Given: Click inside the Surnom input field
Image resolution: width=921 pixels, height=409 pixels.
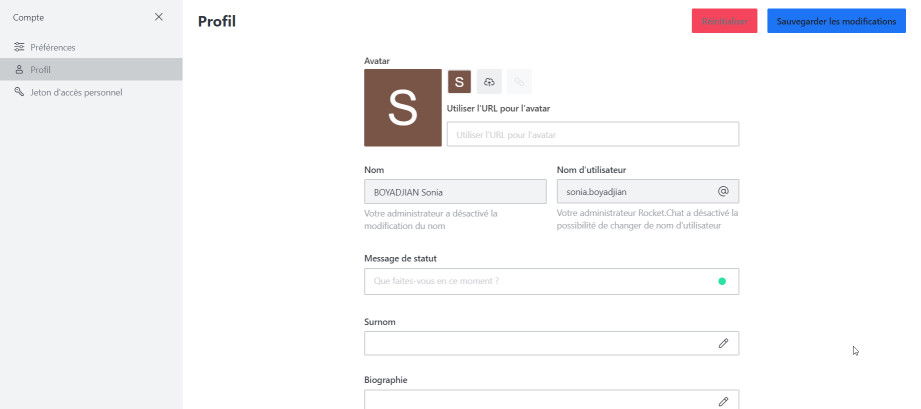Looking at the screenshot, I should pyautogui.click(x=552, y=343).
